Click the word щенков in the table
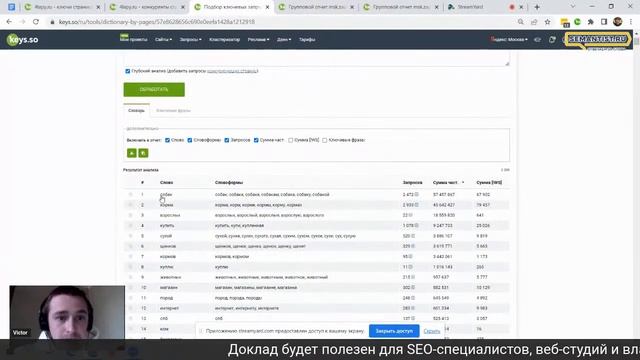640x360 pixels. (168, 246)
